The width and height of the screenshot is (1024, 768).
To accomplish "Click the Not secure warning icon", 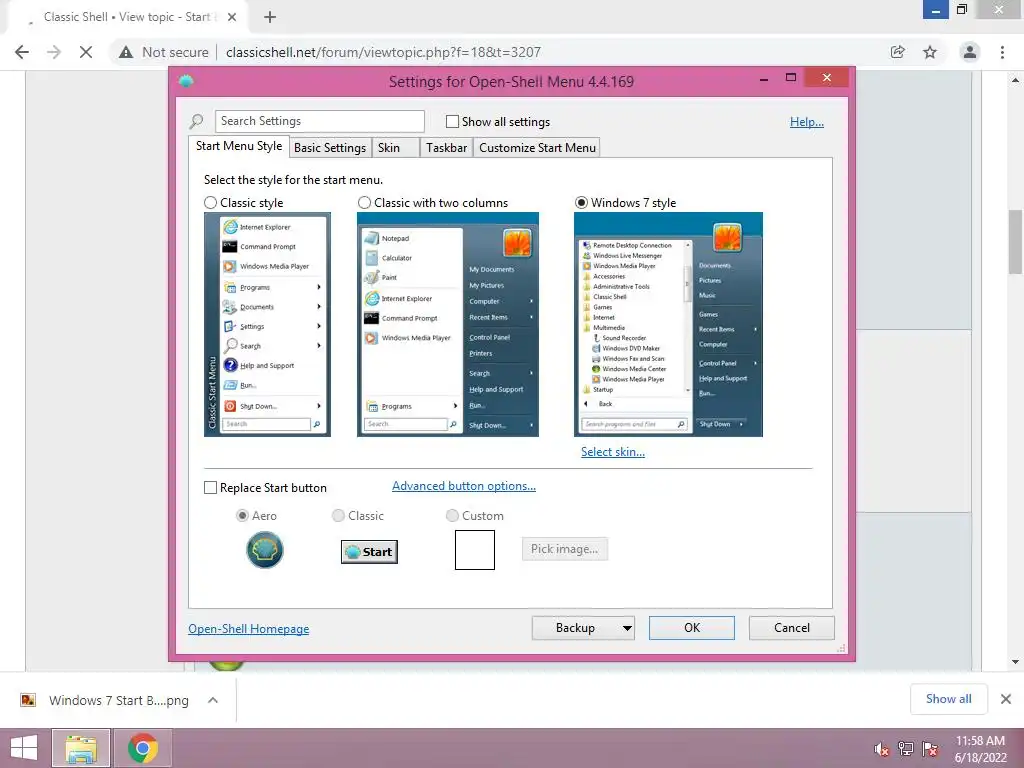I will 126,52.
